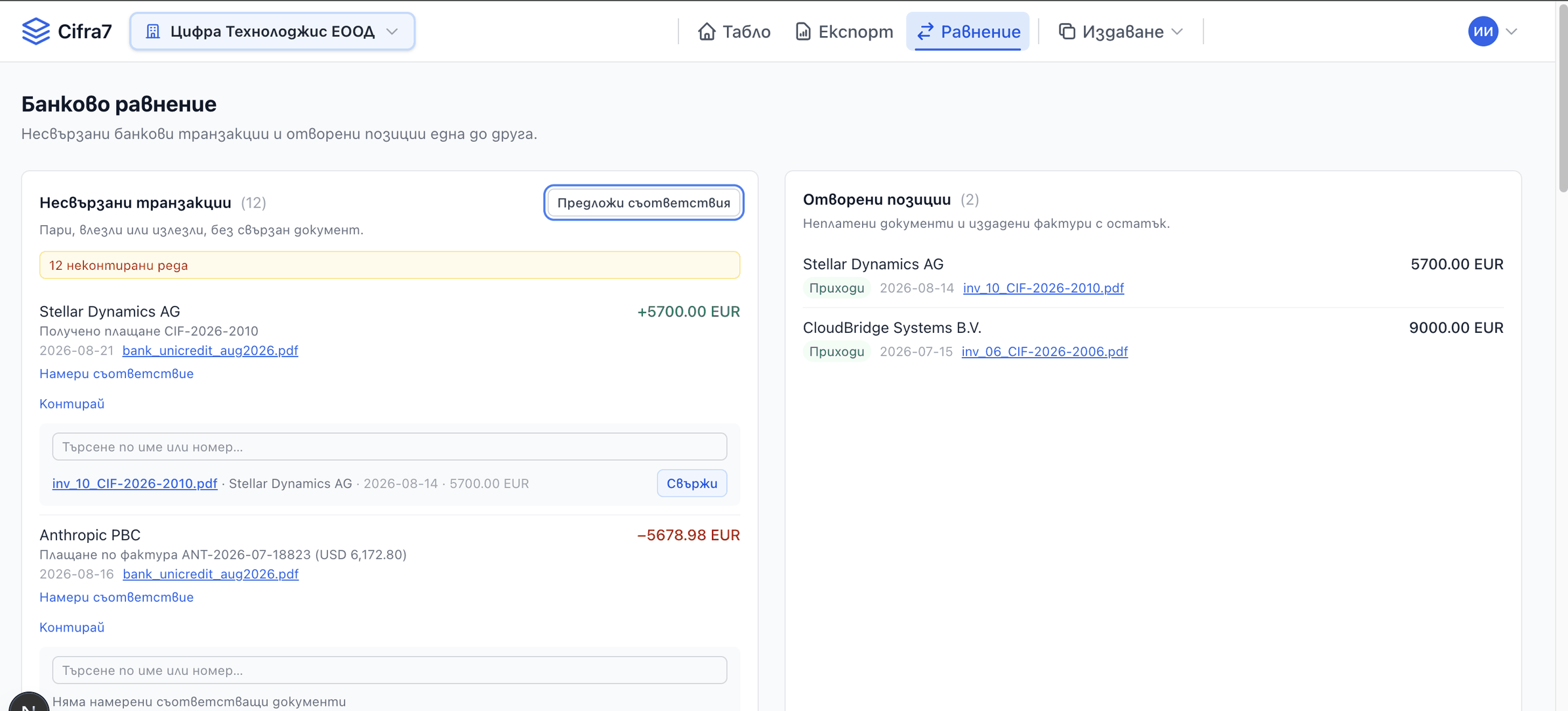Click Контирай under Stellar Dynamics AG transaction
This screenshot has height=711, width=1568.
[x=72, y=404]
